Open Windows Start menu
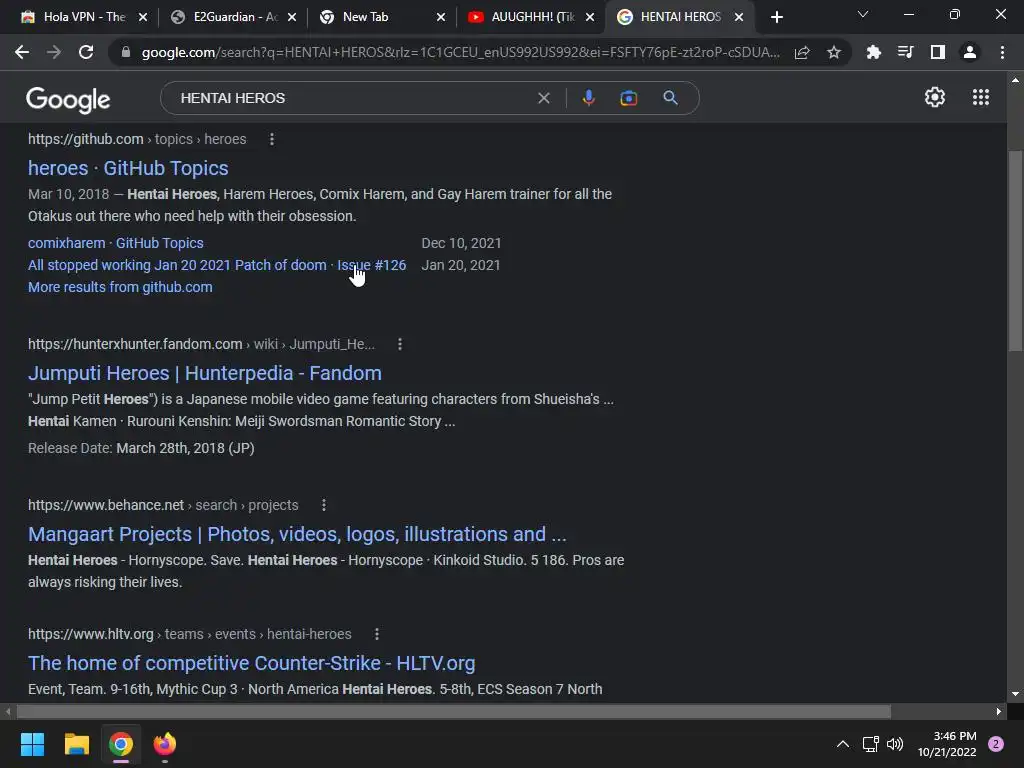1024x768 pixels. [32, 744]
